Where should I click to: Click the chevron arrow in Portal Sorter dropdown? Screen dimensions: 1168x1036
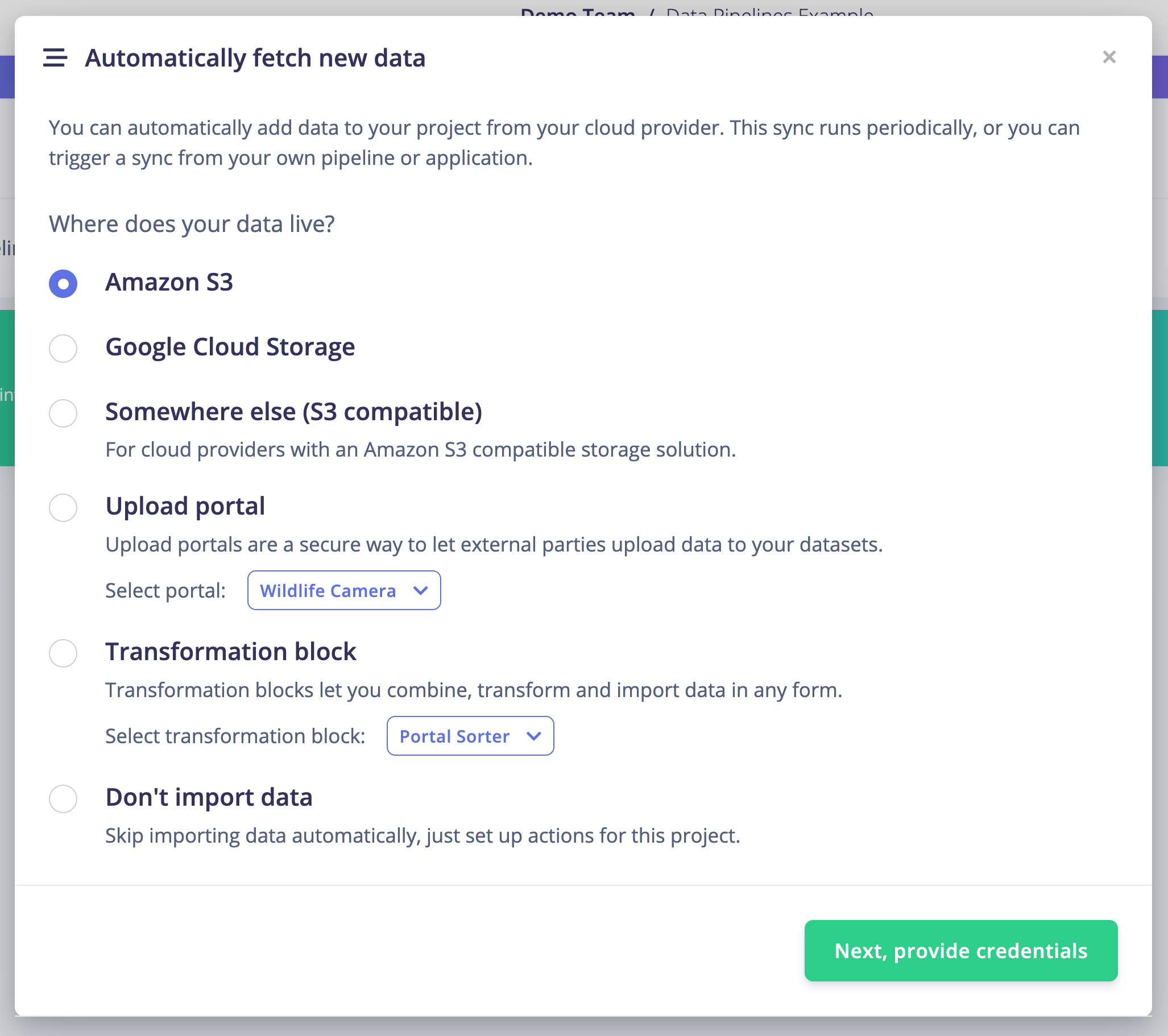coord(534,736)
